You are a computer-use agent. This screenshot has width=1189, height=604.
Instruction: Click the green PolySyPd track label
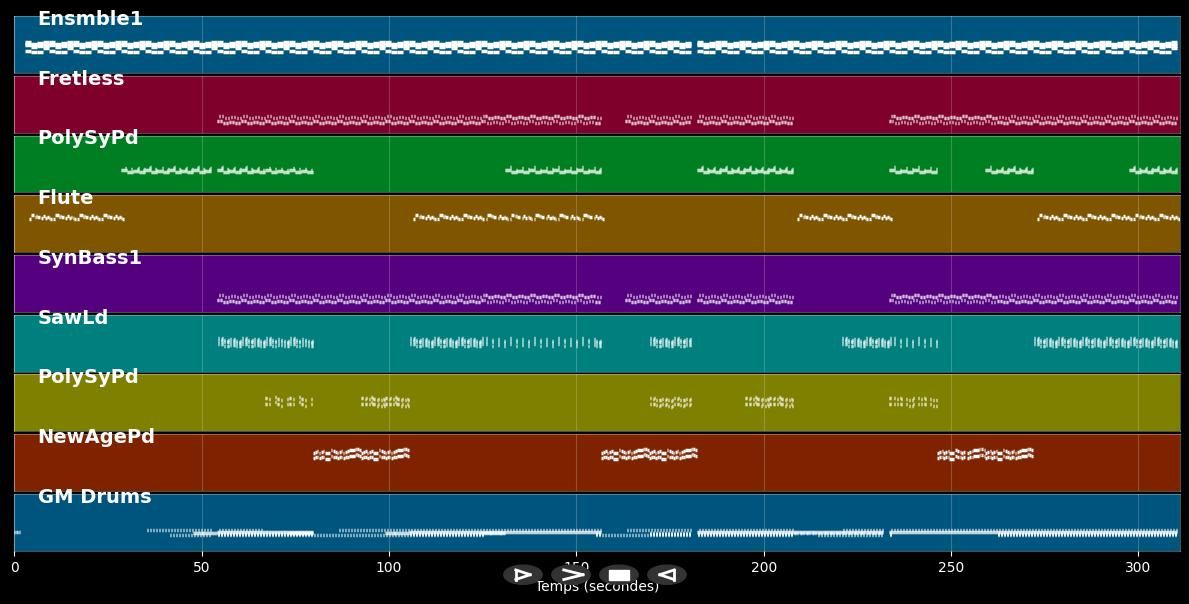88,138
